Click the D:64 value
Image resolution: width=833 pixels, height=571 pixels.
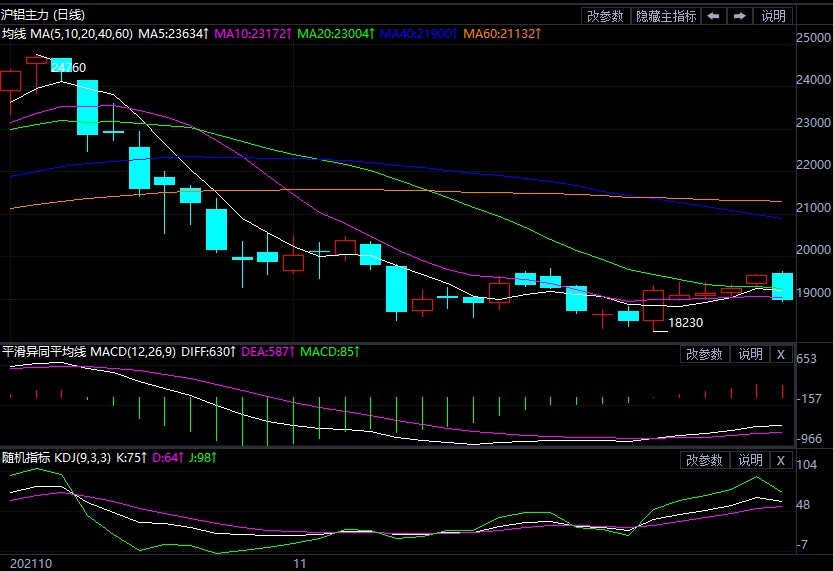coord(168,457)
